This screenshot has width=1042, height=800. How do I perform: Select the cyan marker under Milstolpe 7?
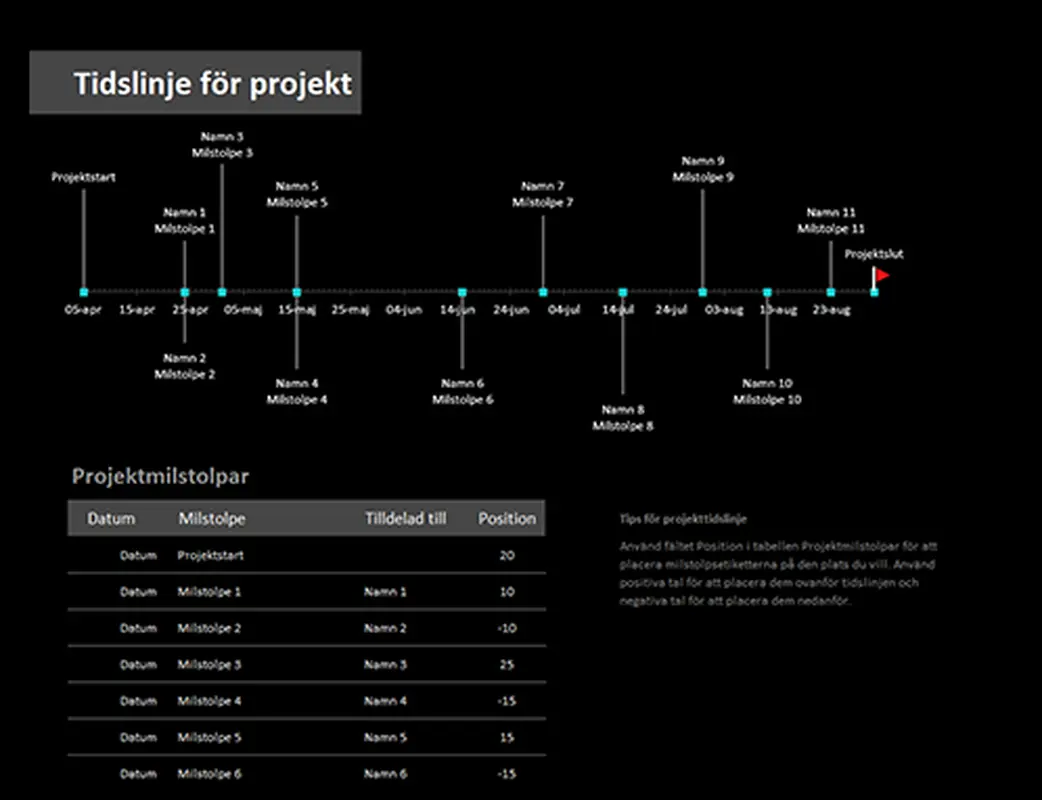[x=543, y=292]
